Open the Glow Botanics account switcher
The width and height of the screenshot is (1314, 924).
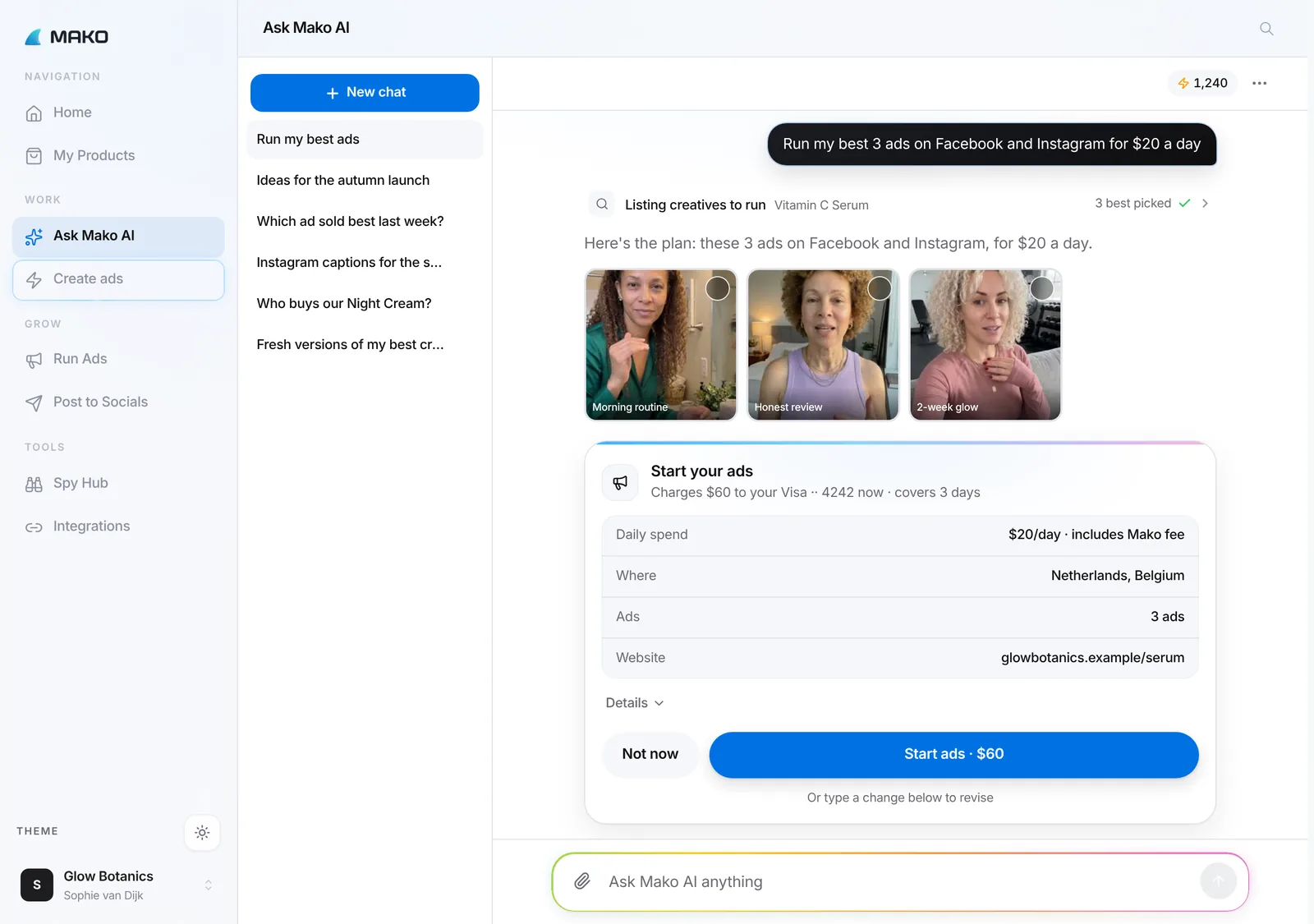click(118, 885)
